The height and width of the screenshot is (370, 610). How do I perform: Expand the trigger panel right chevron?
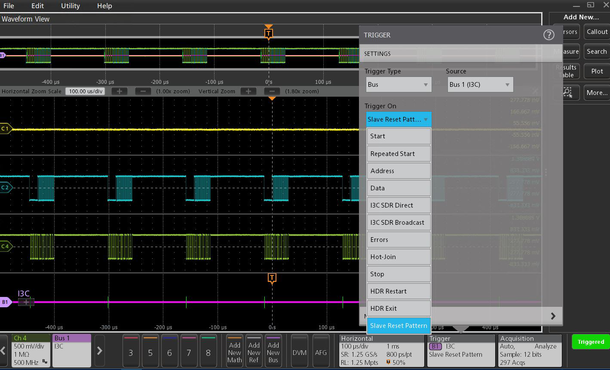(x=553, y=316)
